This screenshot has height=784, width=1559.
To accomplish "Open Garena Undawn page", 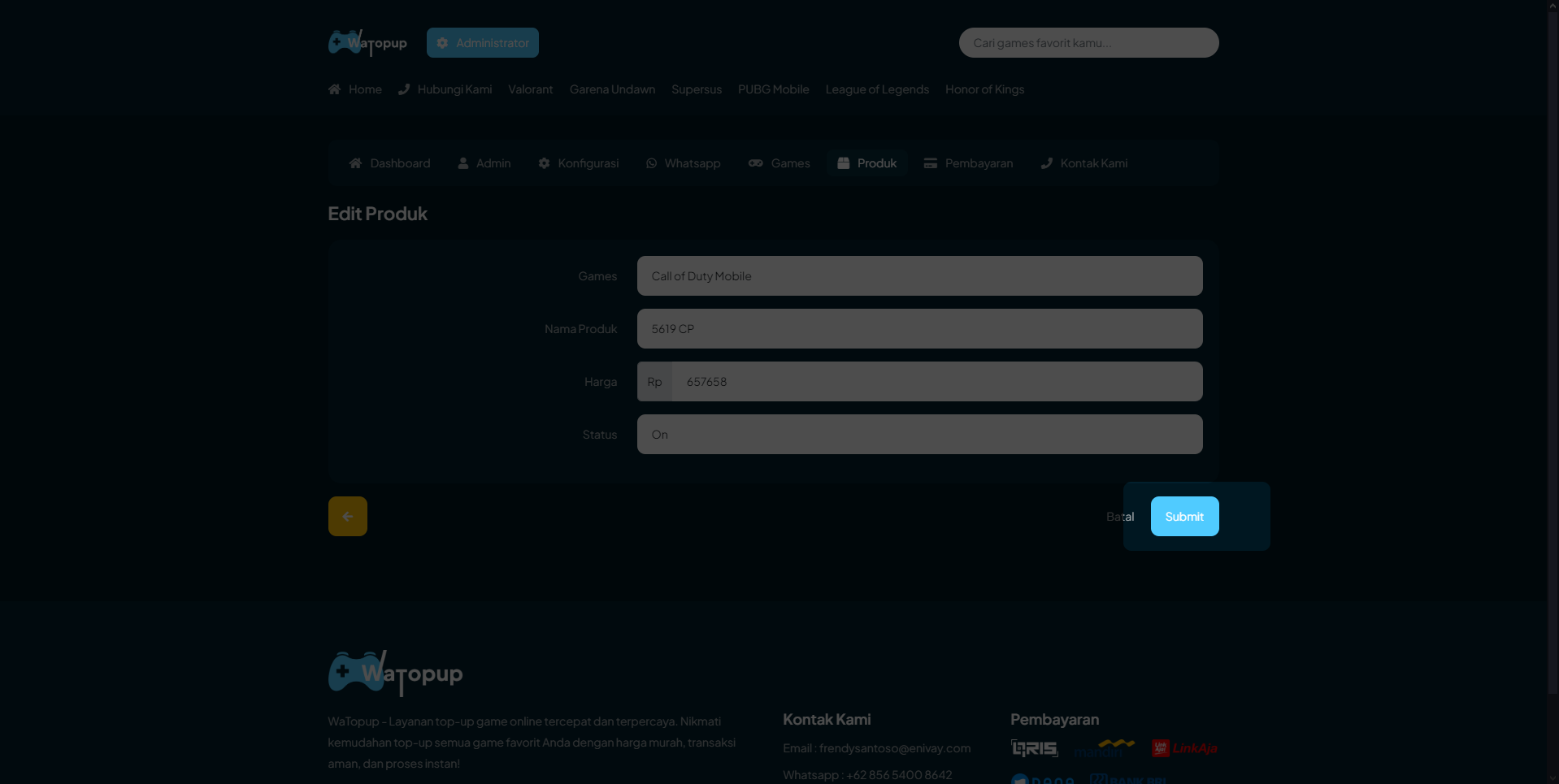I will coord(612,89).
